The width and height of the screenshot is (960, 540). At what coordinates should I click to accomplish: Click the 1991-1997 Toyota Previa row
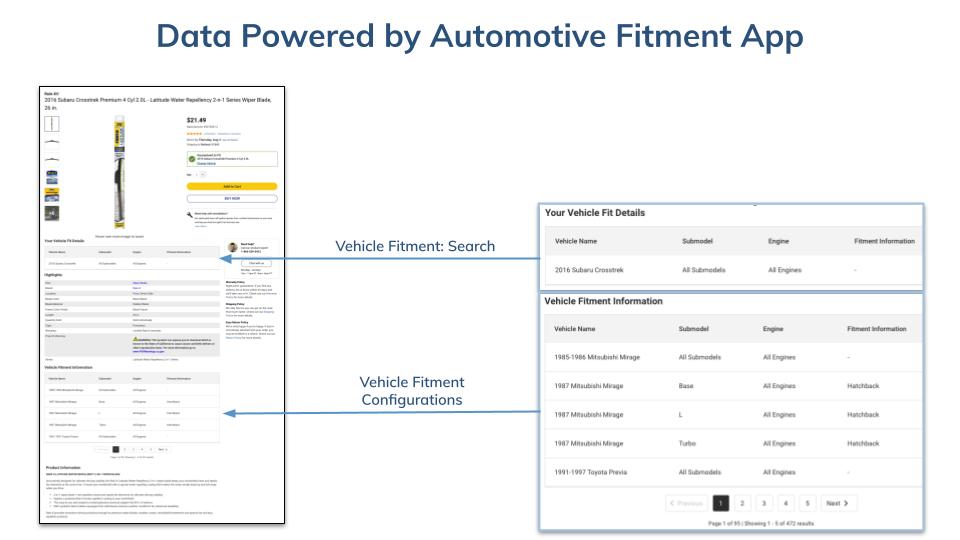point(730,471)
